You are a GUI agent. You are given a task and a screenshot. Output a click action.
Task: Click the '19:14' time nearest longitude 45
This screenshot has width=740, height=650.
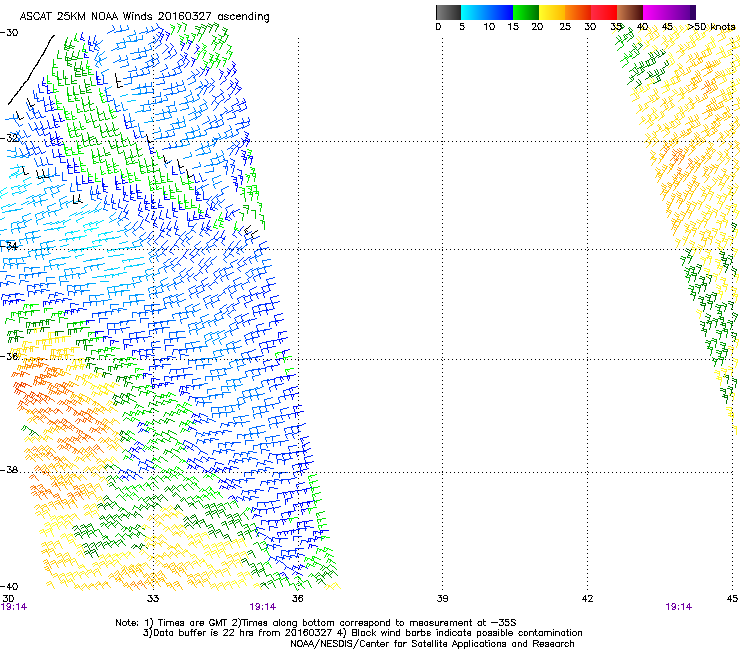679,607
